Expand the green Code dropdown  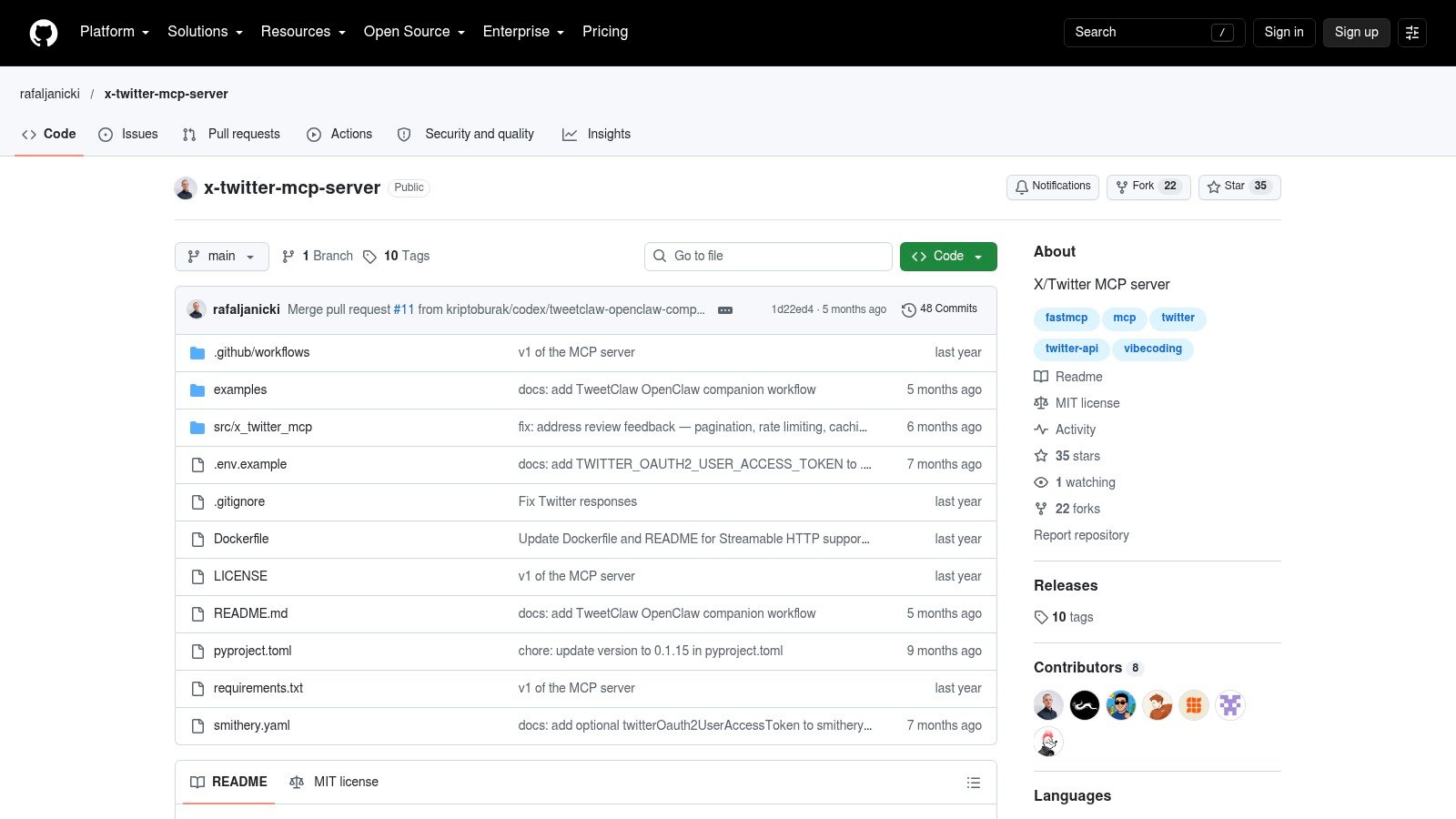pyautogui.click(x=948, y=257)
